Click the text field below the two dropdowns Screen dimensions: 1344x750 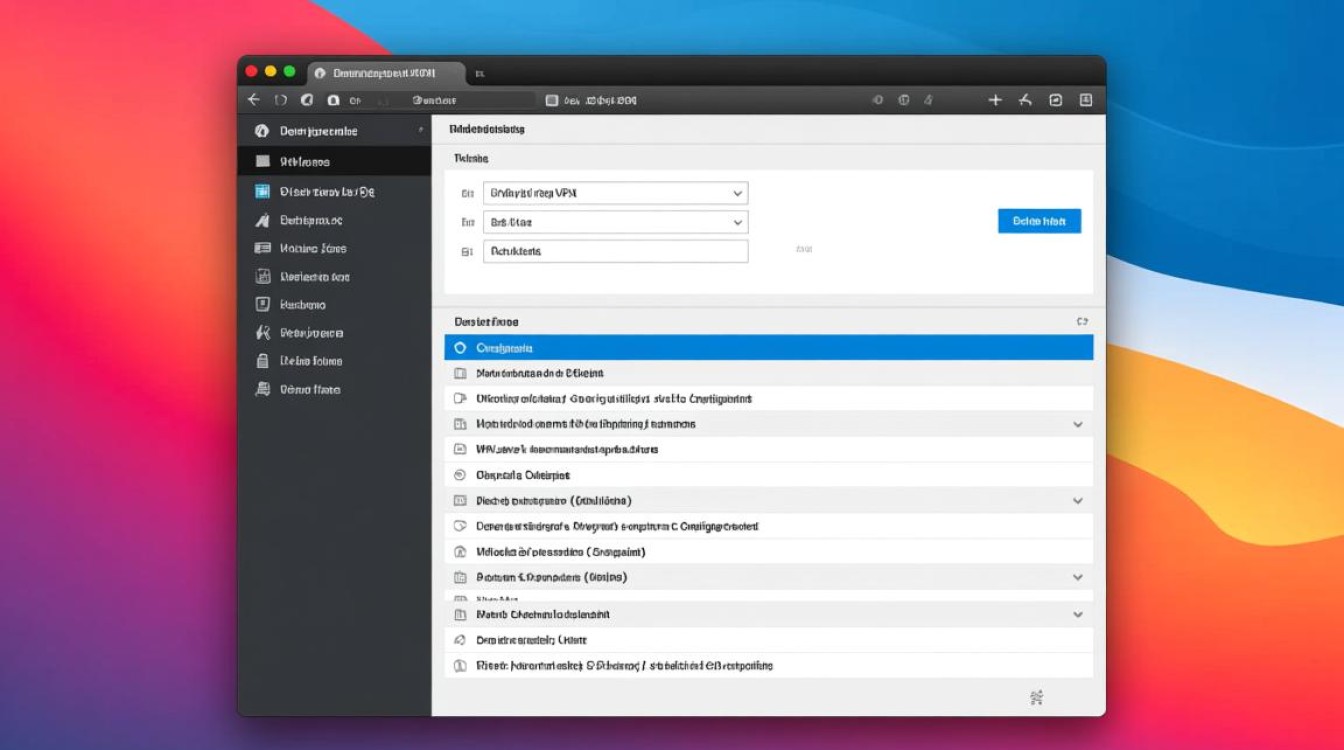(x=615, y=252)
